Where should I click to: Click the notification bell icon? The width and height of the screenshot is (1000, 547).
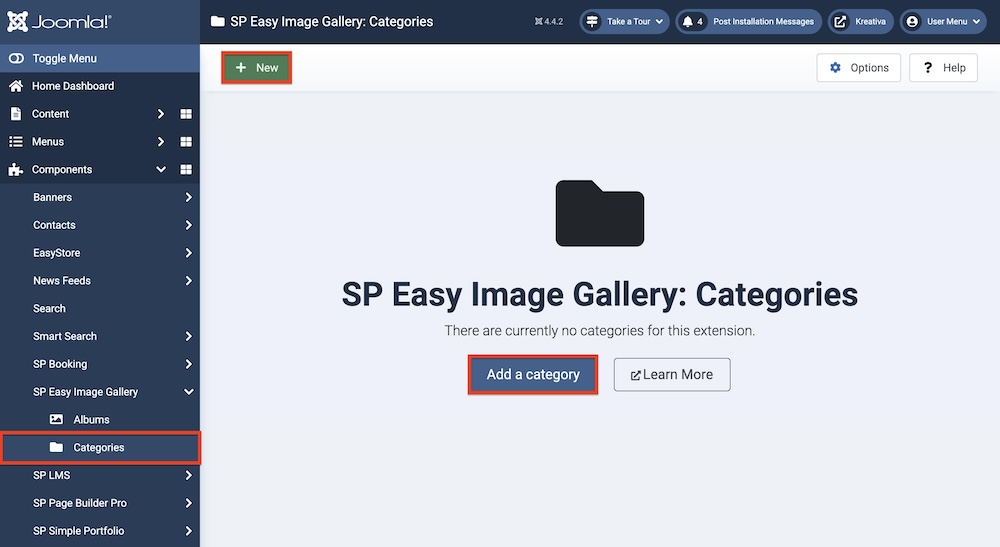688,22
